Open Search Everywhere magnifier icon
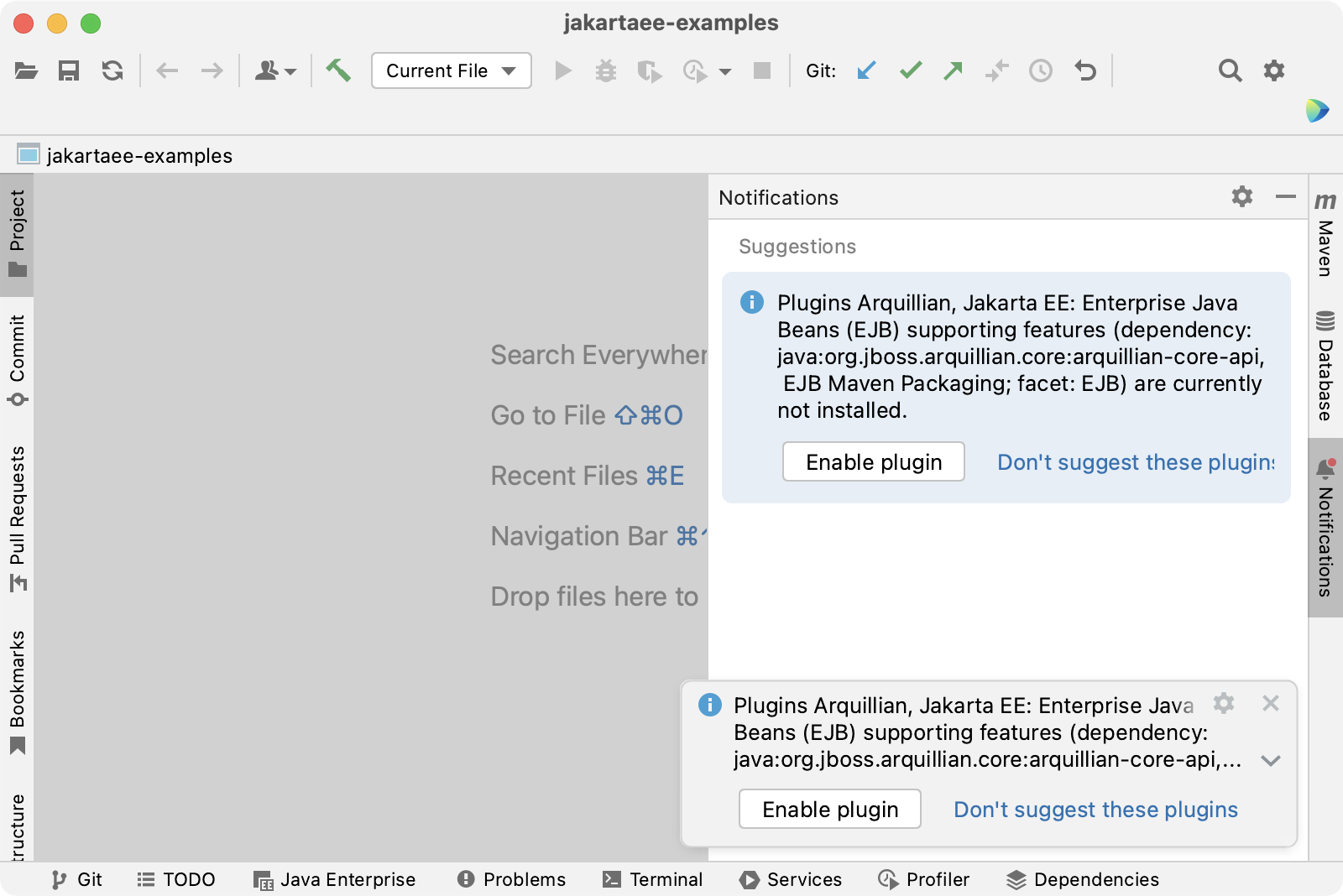 [1230, 70]
